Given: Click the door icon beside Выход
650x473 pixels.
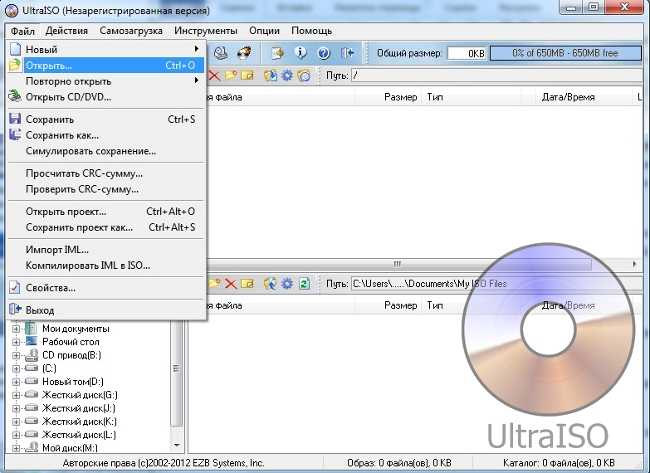Looking at the screenshot, I should coord(15,309).
